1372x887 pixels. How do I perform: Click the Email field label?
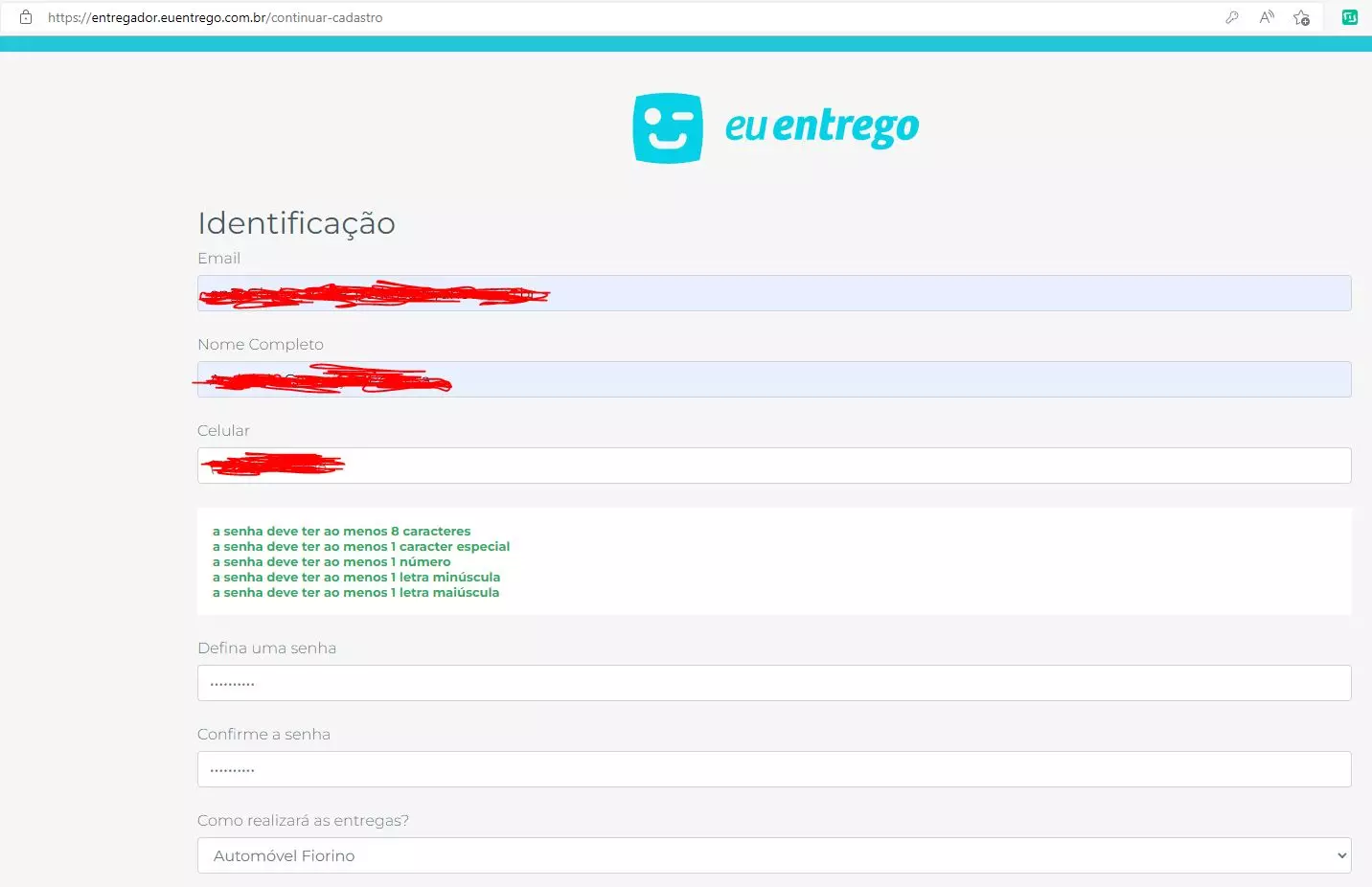pos(218,258)
